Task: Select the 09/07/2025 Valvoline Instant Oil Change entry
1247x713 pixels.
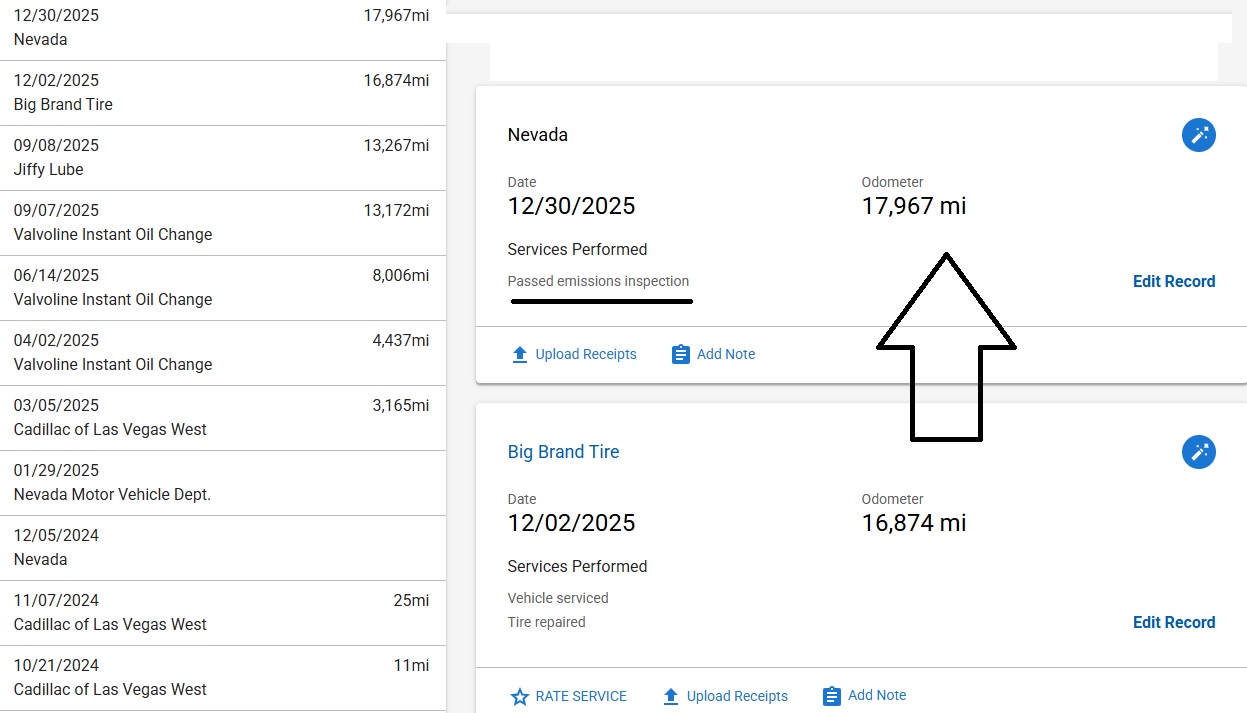Action: (x=221, y=223)
